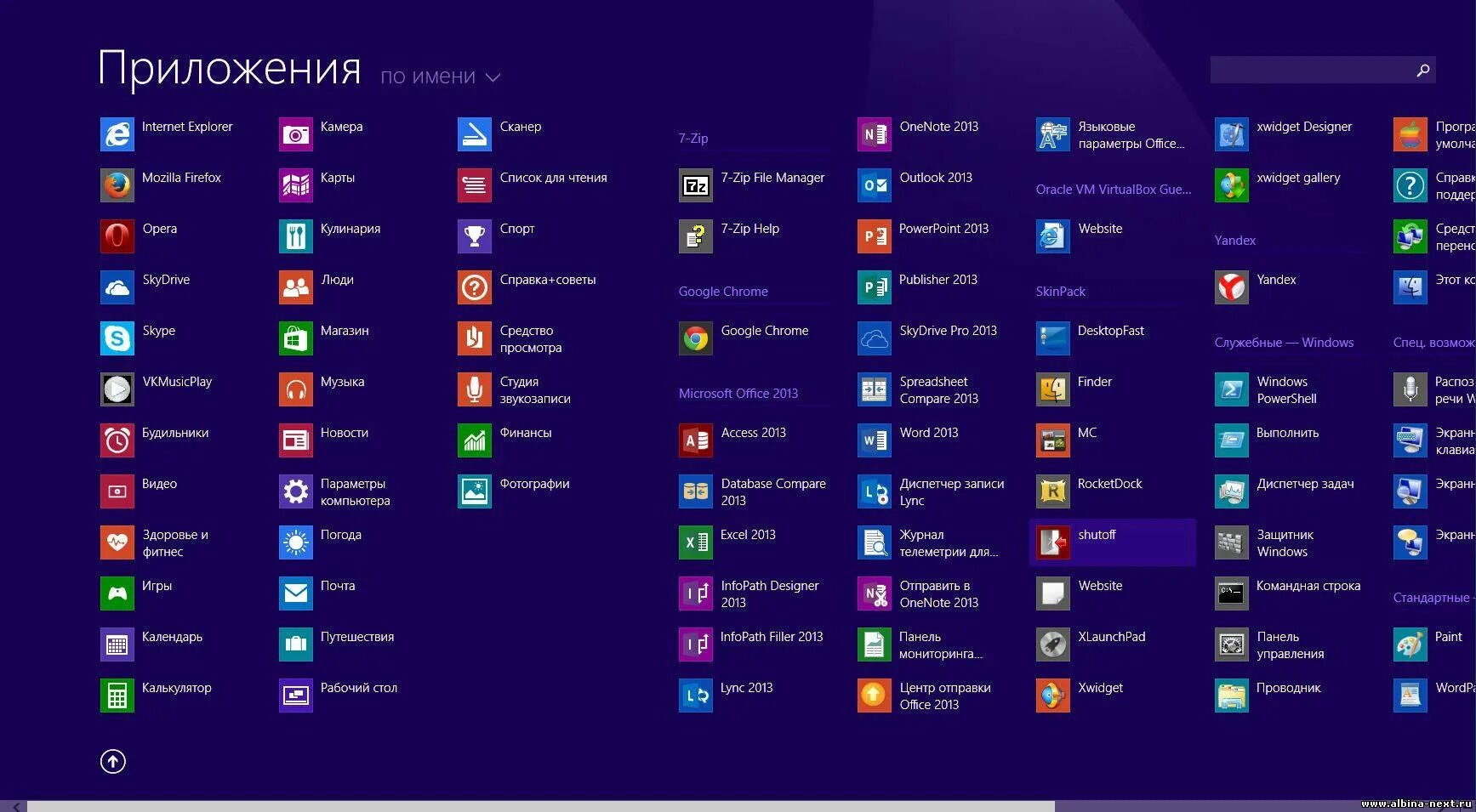Open the Командная строка icon
The width and height of the screenshot is (1476, 812).
coord(1231,593)
